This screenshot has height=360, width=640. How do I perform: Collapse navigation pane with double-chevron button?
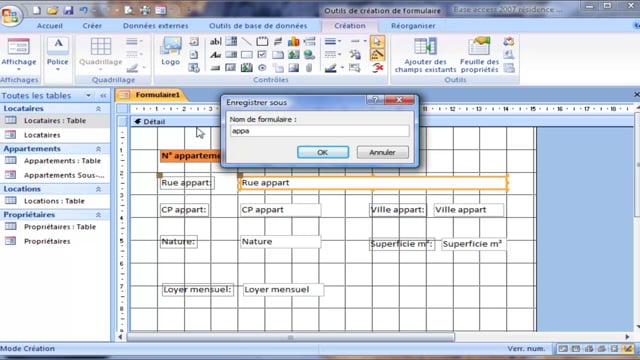point(103,96)
